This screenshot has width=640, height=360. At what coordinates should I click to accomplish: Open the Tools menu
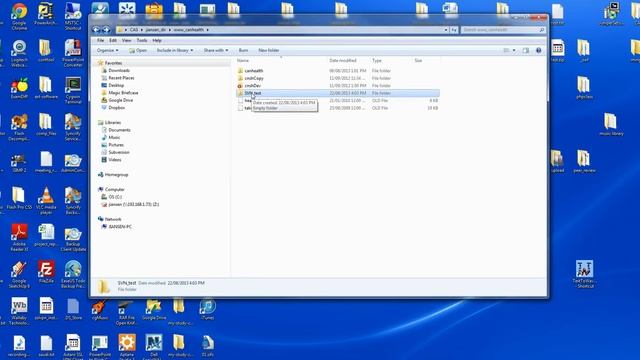(142, 40)
